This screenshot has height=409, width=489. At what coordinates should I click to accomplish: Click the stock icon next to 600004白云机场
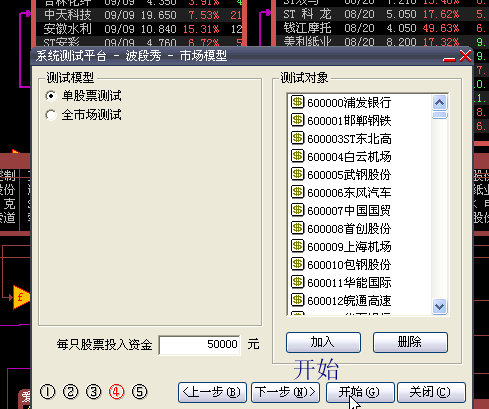pyautogui.click(x=297, y=156)
